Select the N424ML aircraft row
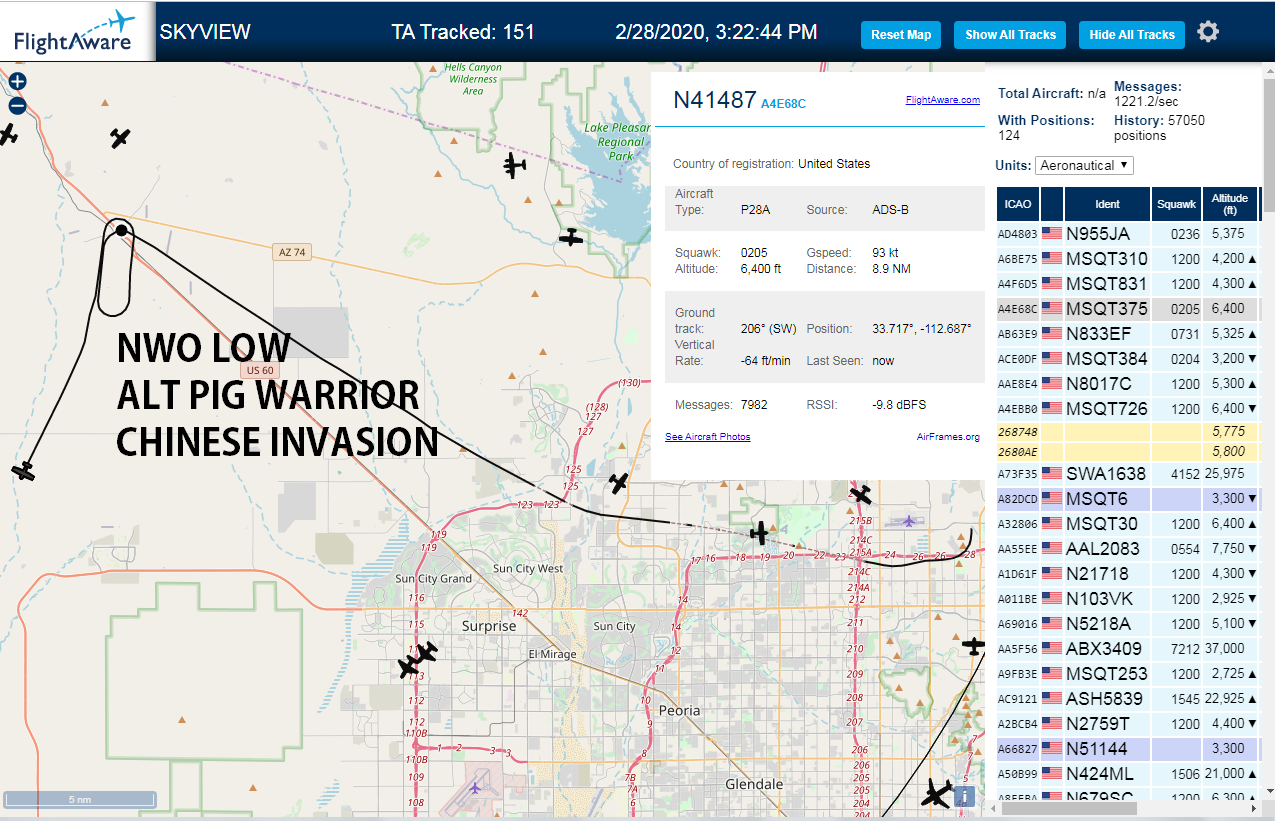The width and height of the screenshot is (1275, 821). tap(1127, 773)
